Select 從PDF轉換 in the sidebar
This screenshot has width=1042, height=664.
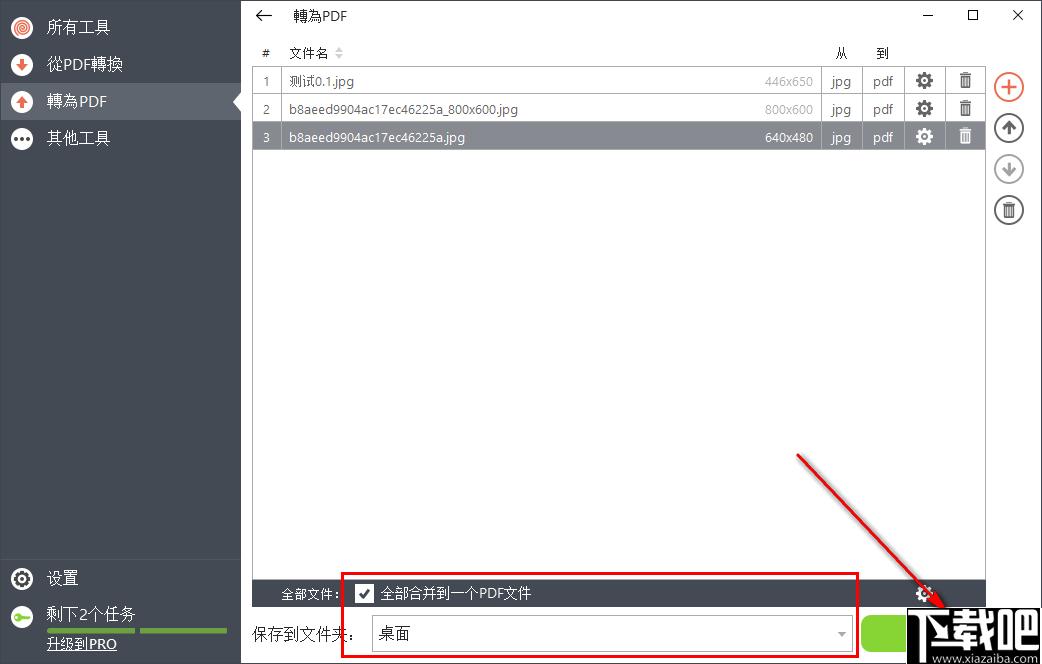tap(120, 64)
